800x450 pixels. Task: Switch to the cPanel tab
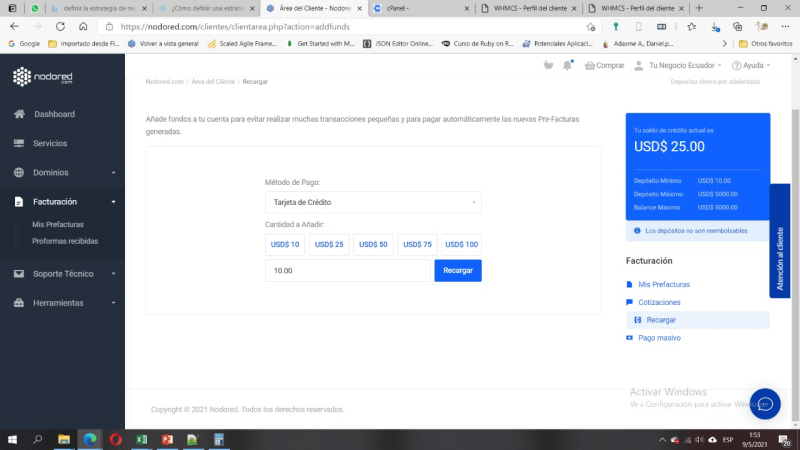click(421, 8)
